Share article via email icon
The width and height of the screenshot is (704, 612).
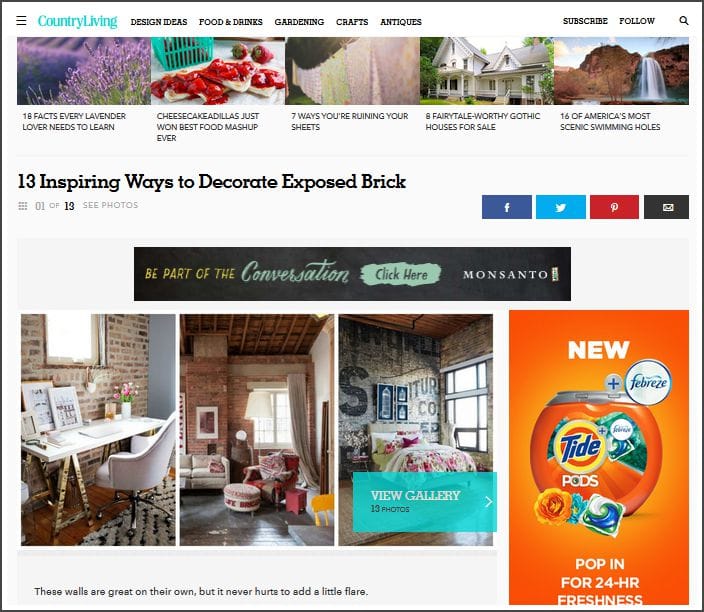(666, 207)
